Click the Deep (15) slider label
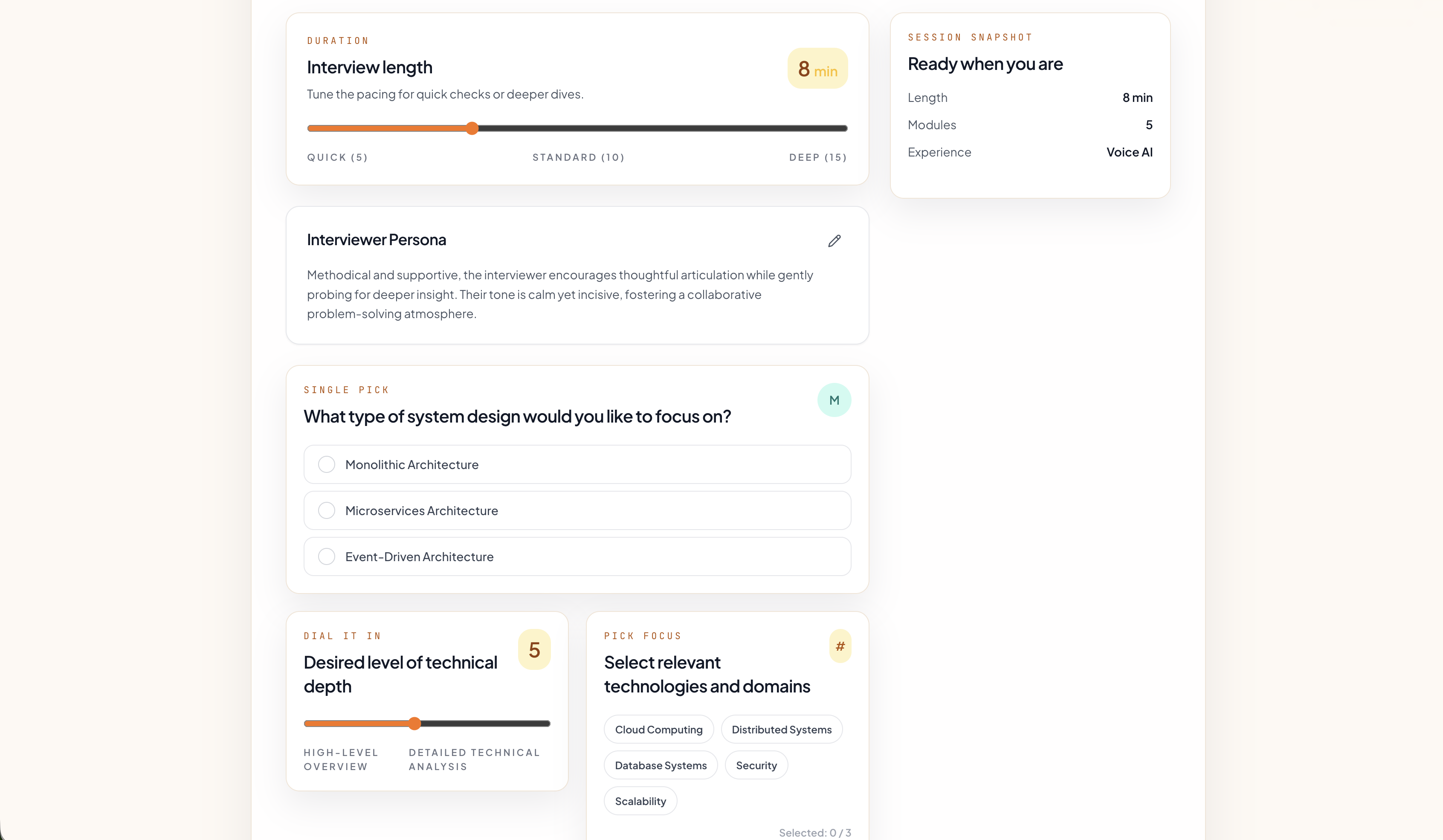The width and height of the screenshot is (1443, 840). (x=817, y=157)
